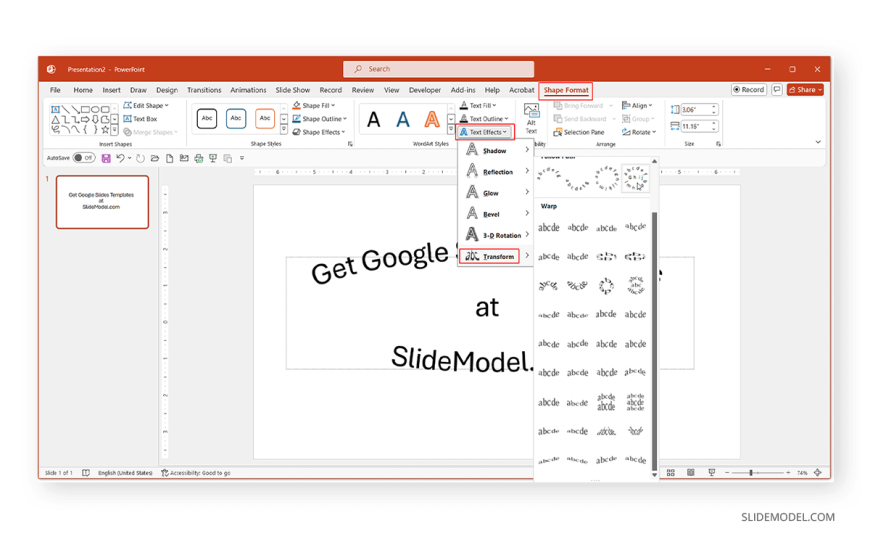
Task: Click the Alt Text button
Action: point(531,119)
